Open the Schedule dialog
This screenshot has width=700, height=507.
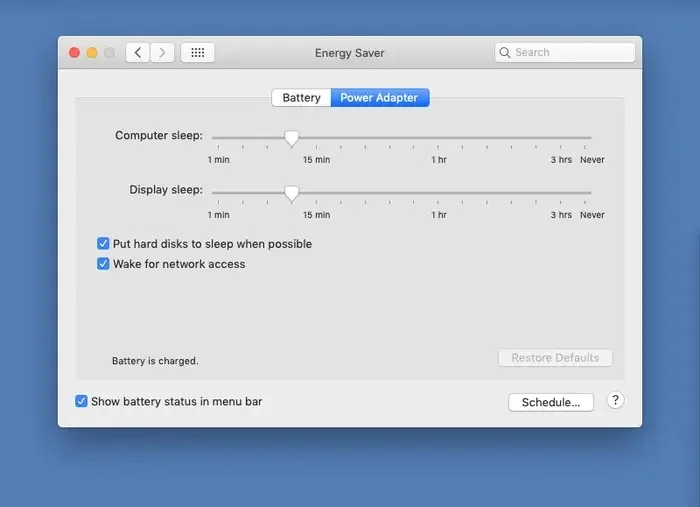point(550,402)
